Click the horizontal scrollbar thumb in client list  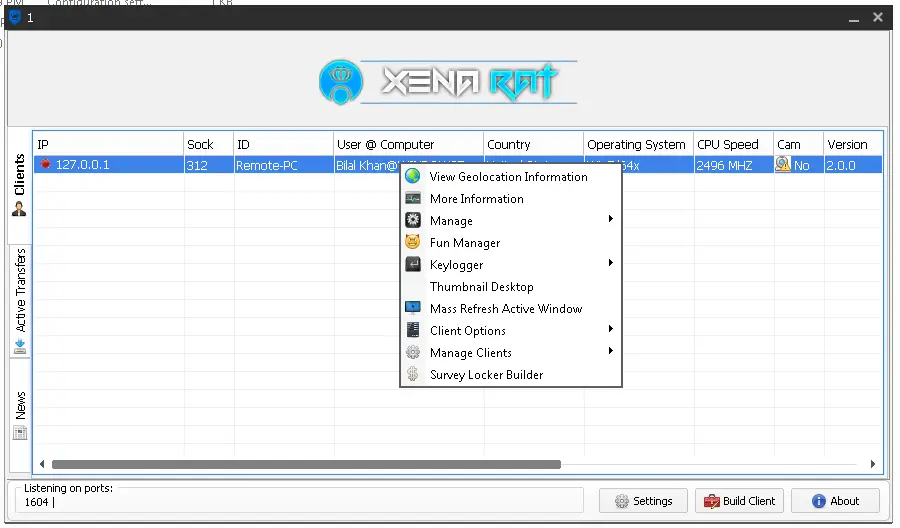pyautogui.click(x=305, y=464)
